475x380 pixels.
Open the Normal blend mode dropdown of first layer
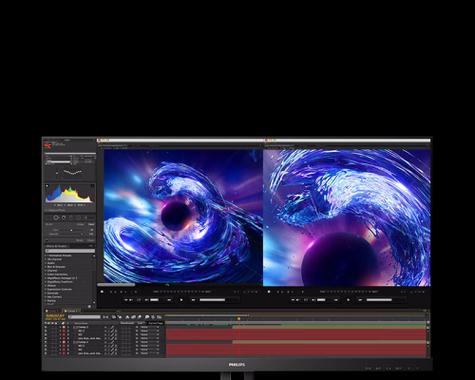tap(144, 327)
